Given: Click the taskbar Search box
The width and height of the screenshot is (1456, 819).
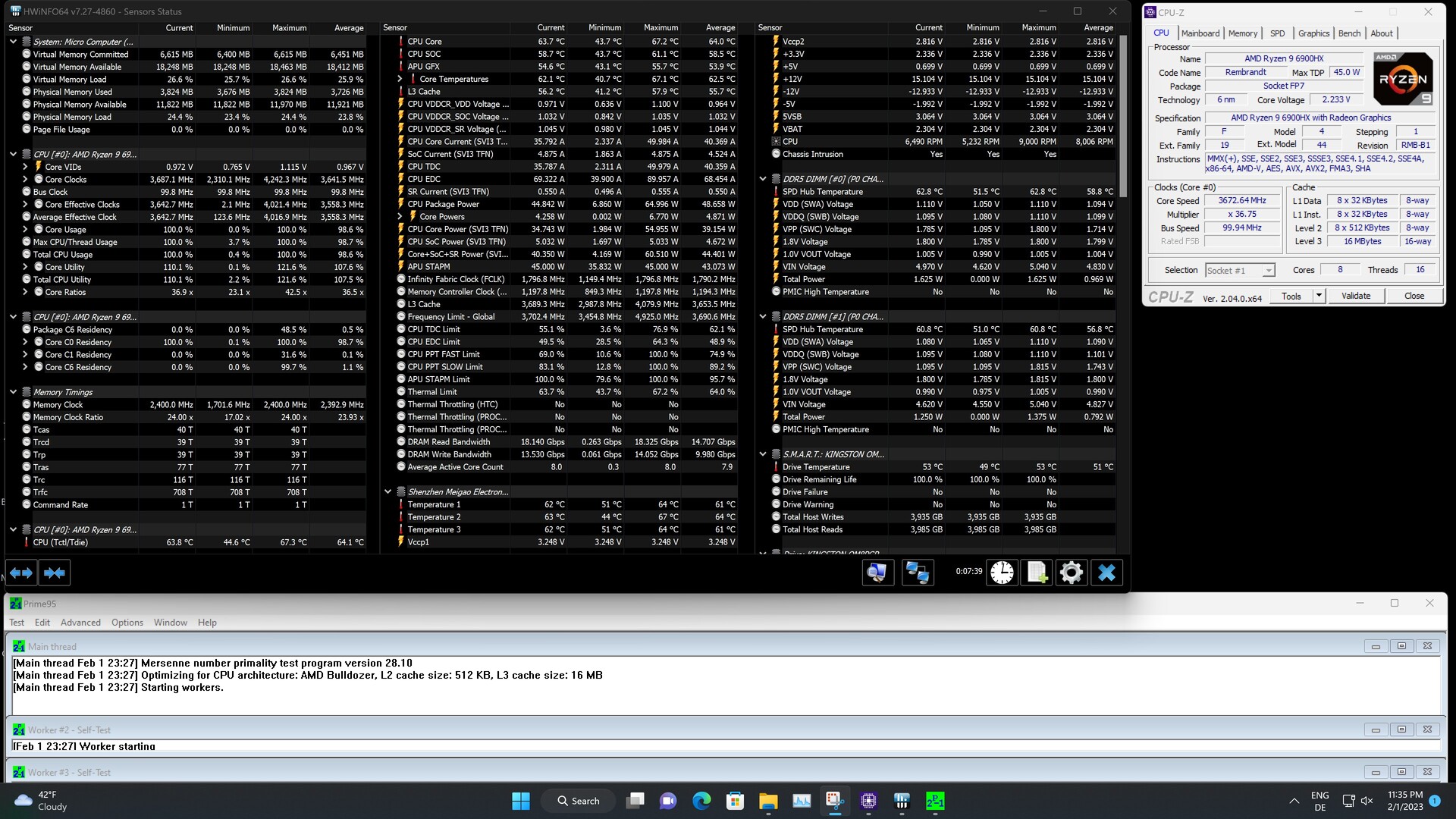Looking at the screenshot, I should click(578, 801).
